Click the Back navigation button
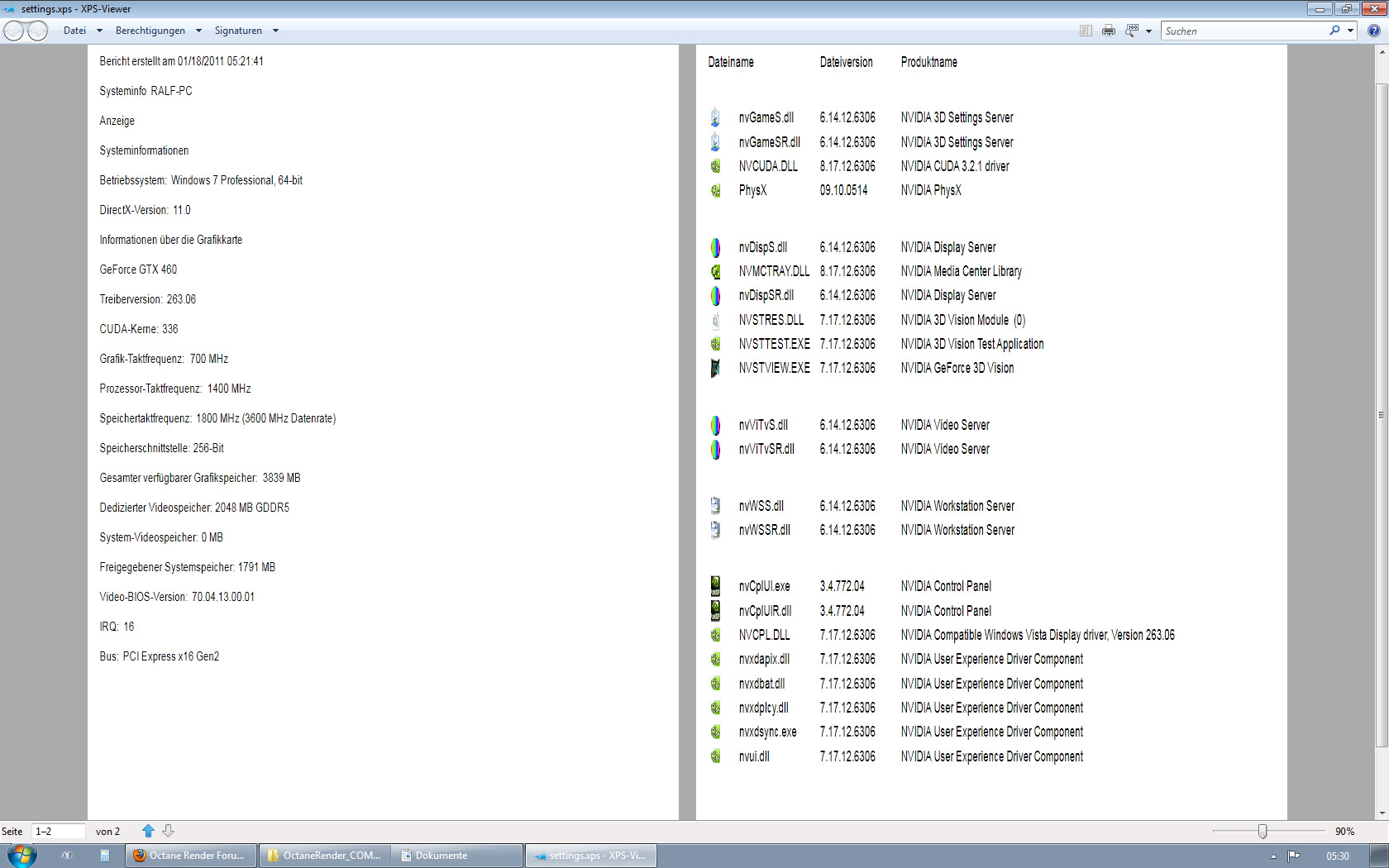1389x868 pixels. 14,31
